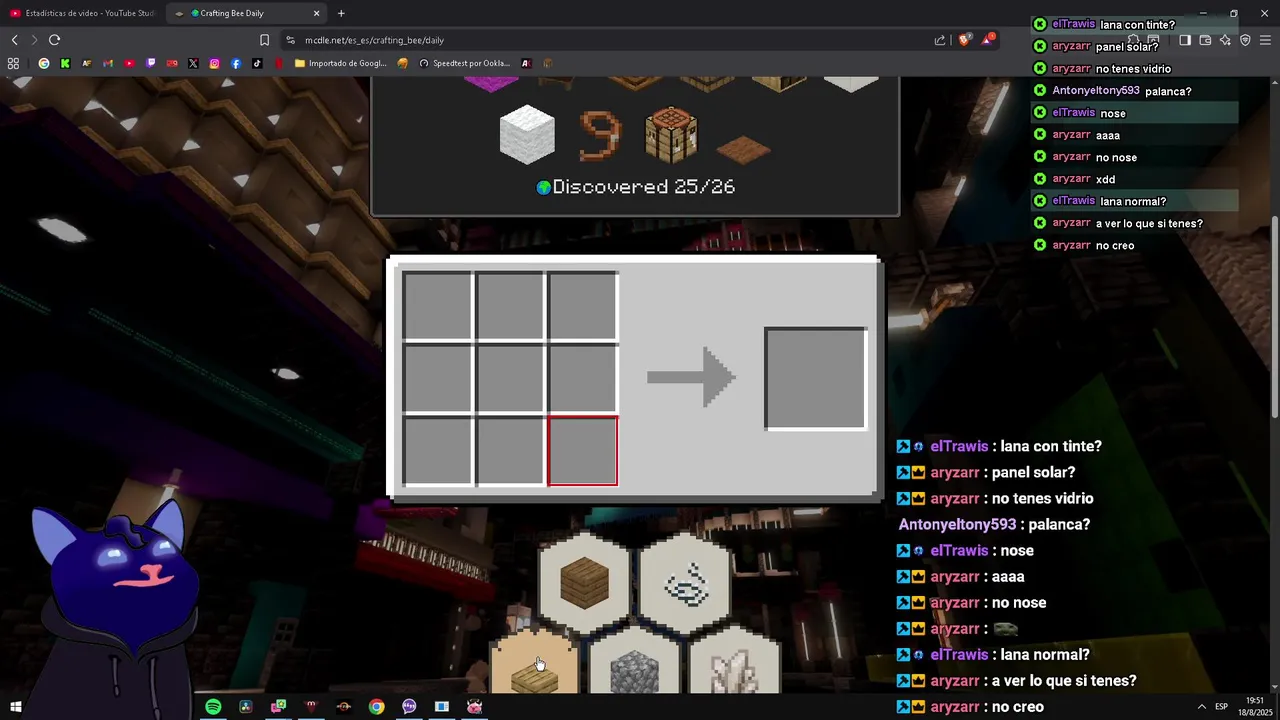Pick the oak slab ingredient hexagon
The height and width of the screenshot is (720, 1280).
tap(535, 661)
